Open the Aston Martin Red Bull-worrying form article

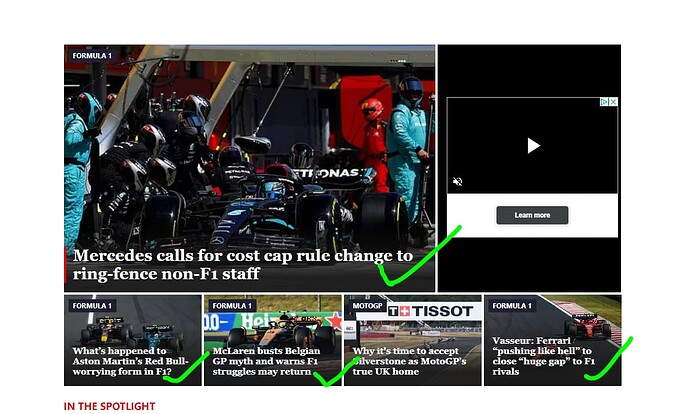[x=130, y=361]
